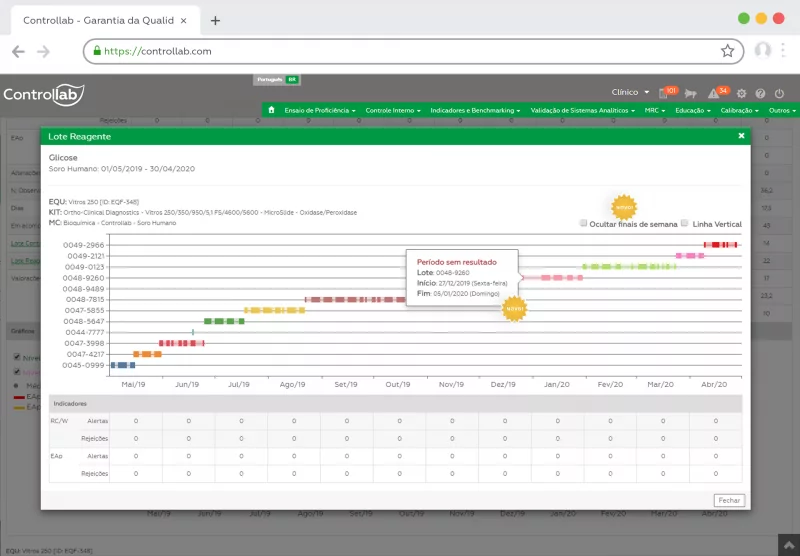Enable Linha Vertical checkbox
Screen dimensions: 800x556
(685, 223)
